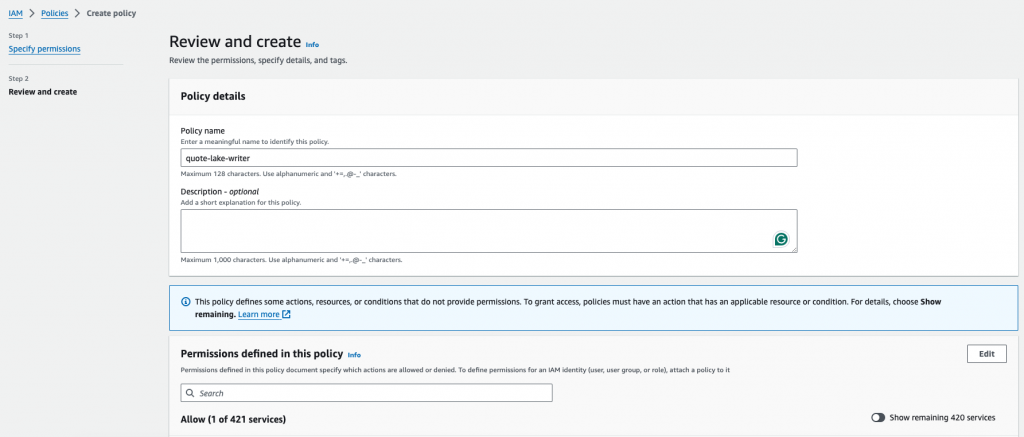Follow the Learn more link in banner
This screenshot has height=437, width=1024.
(258, 314)
